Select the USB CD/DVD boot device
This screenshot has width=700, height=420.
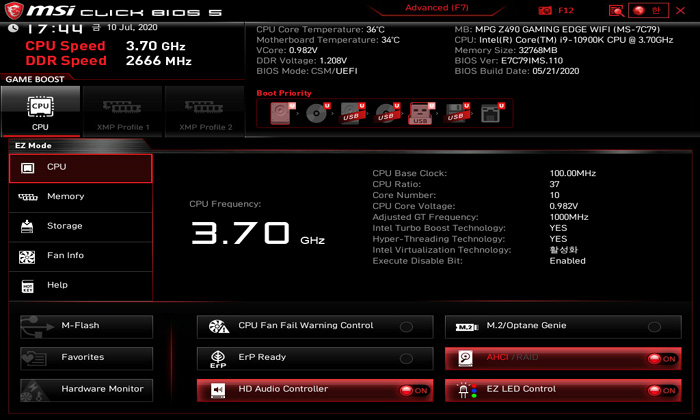387,113
